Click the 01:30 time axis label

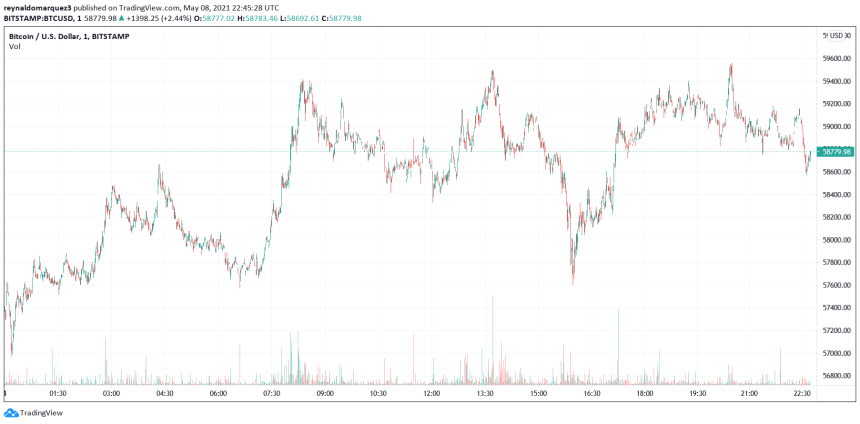58,393
